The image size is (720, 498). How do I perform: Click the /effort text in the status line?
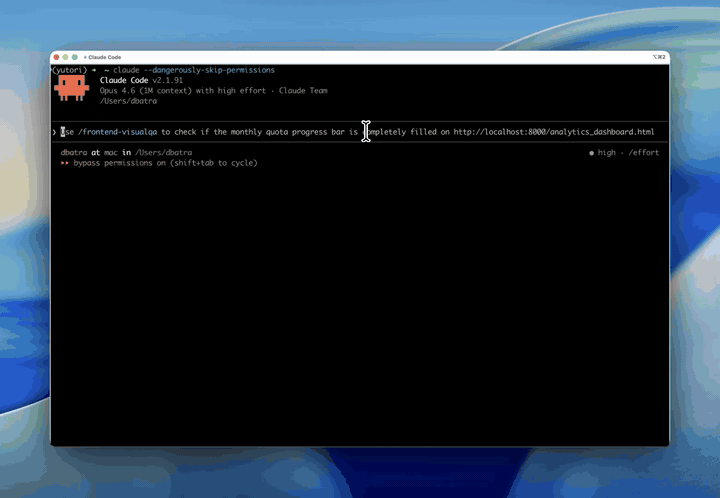[643, 152]
